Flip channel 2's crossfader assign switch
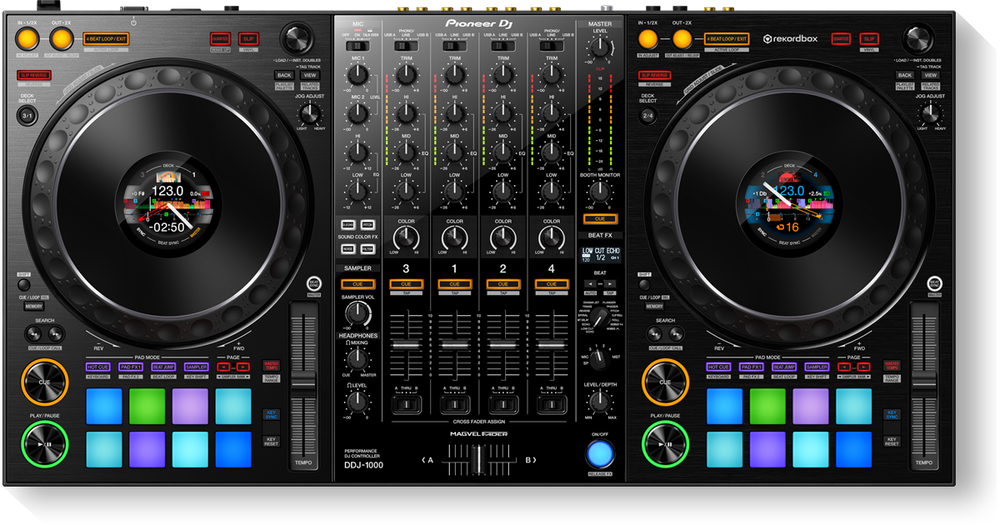The image size is (1000, 525). [503, 405]
